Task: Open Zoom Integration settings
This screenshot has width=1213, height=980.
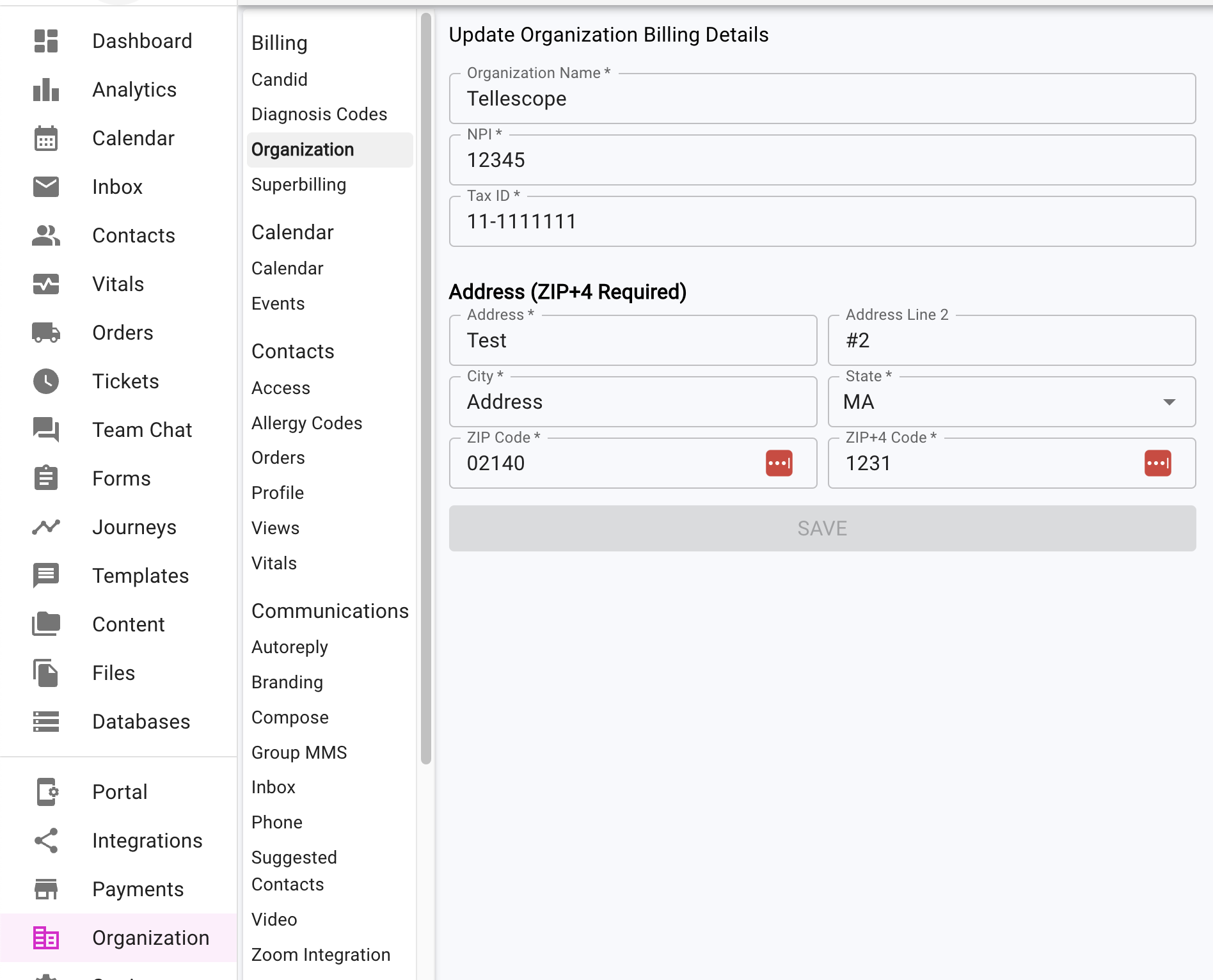Action: click(321, 955)
